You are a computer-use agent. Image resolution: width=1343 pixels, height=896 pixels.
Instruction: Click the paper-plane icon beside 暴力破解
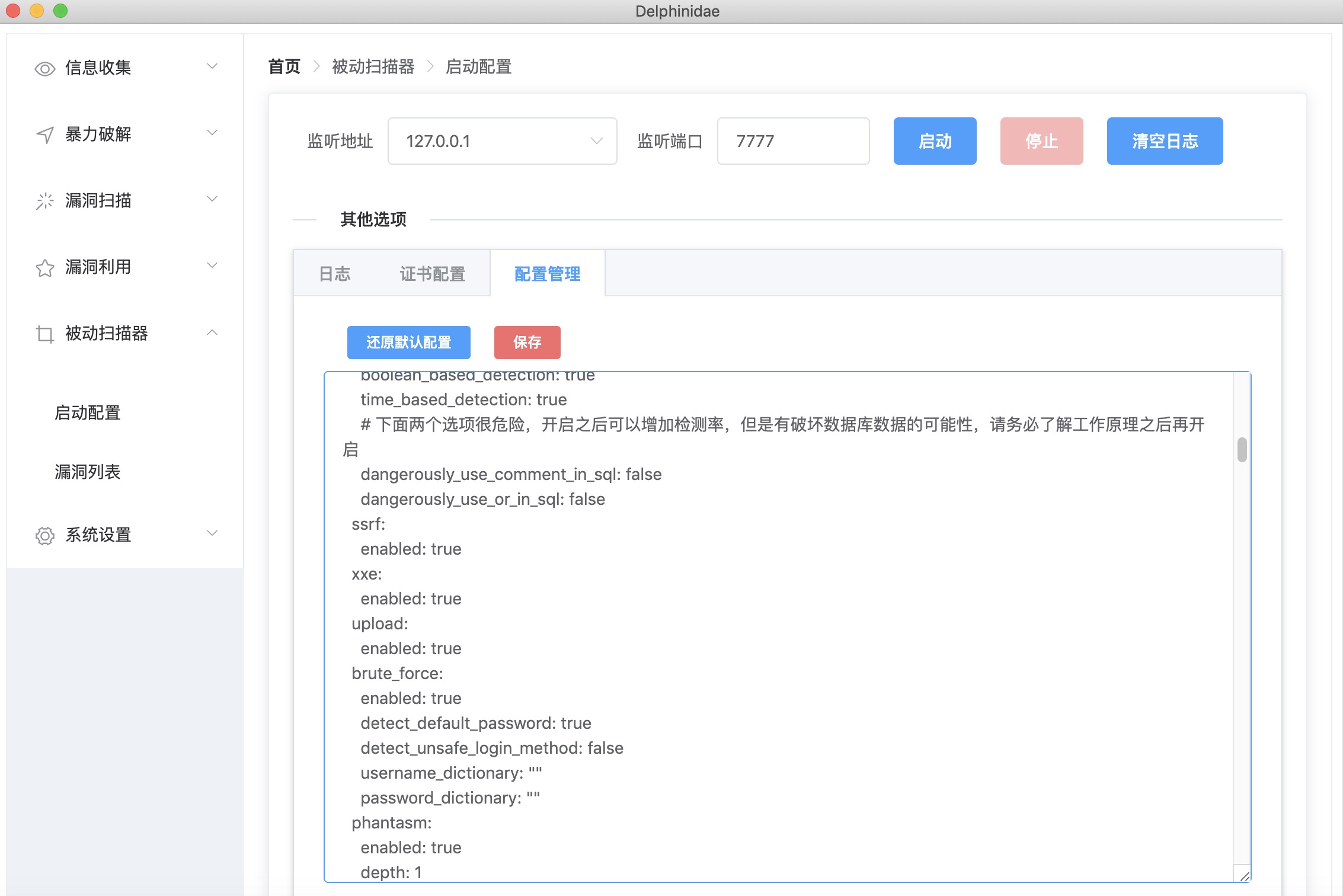coord(45,135)
